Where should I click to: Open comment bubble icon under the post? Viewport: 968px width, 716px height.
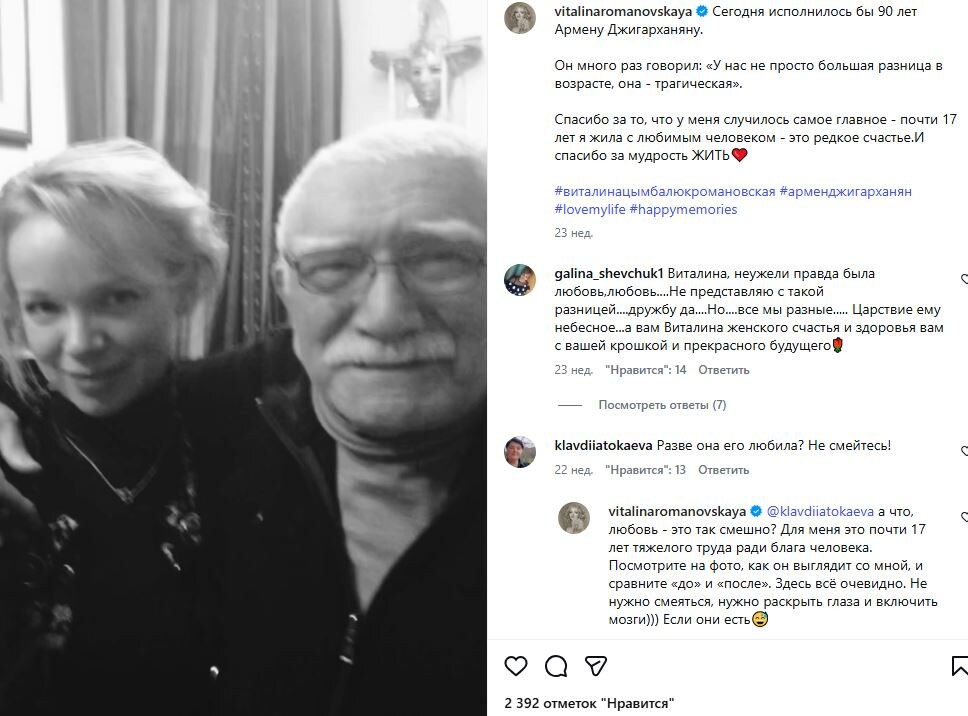point(556,666)
